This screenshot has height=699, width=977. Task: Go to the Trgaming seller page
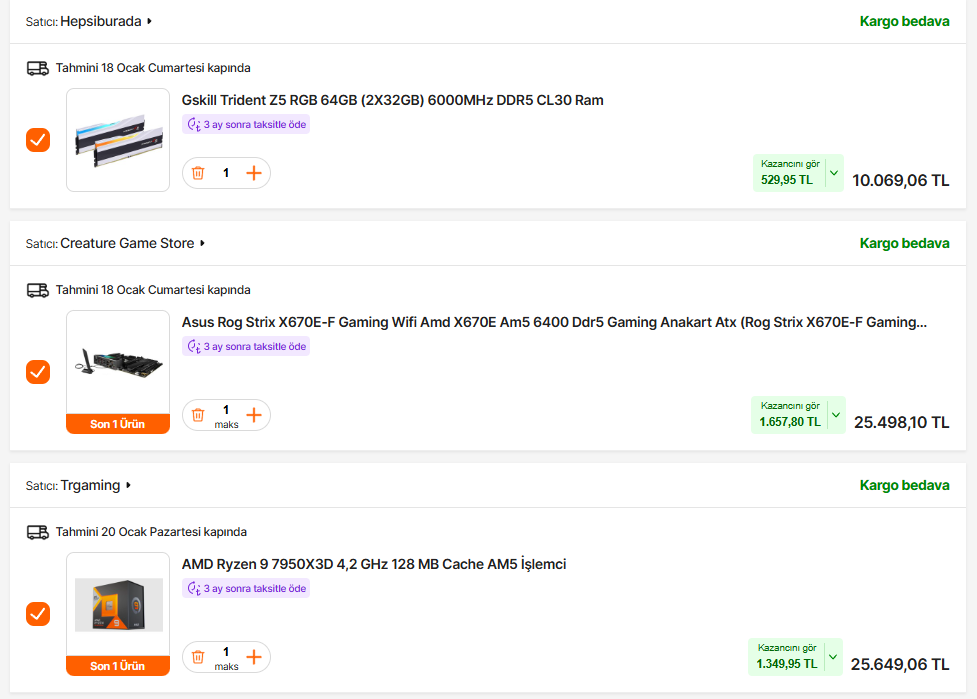(x=90, y=485)
